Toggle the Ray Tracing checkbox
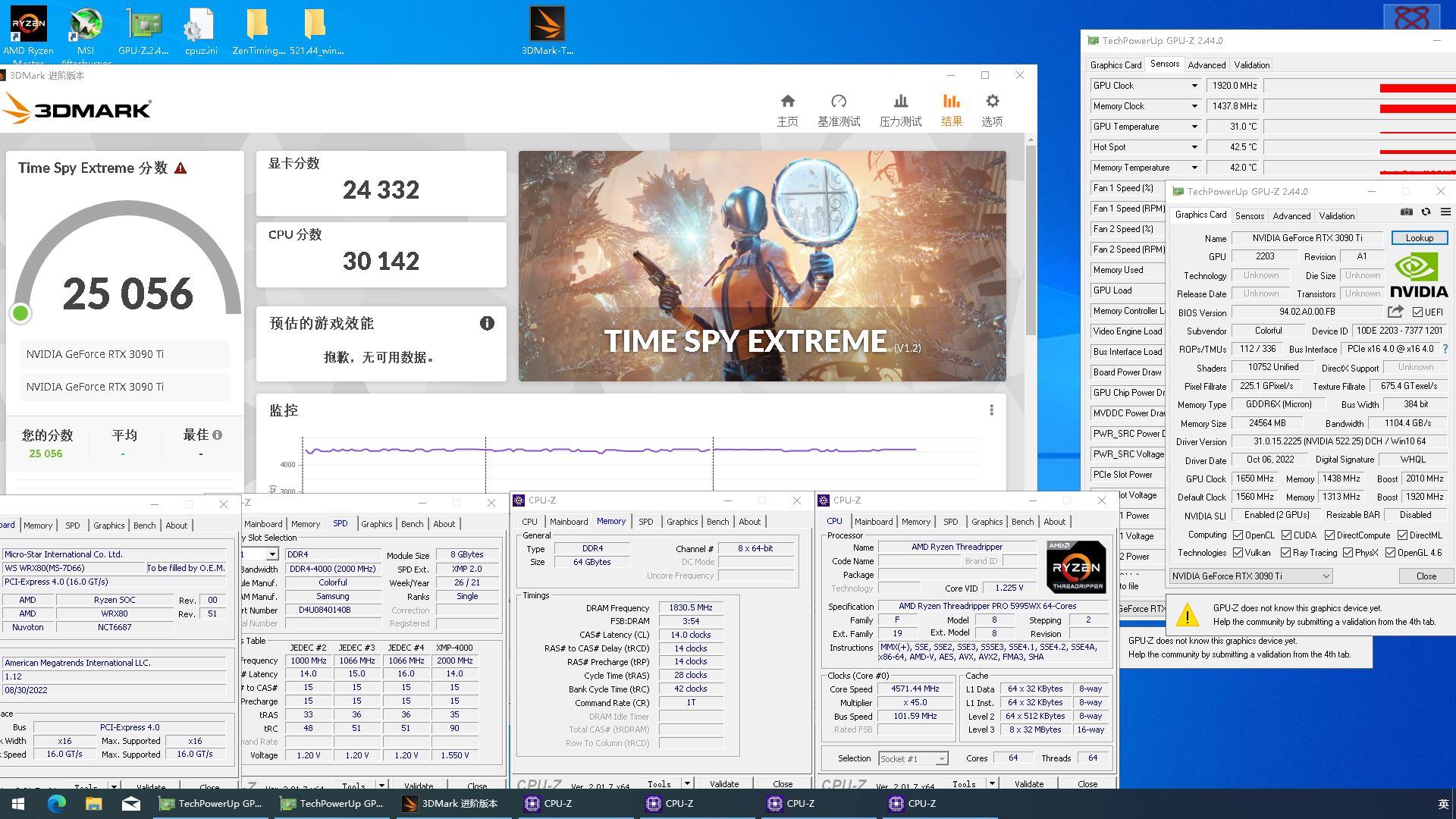Screen dimensions: 1456x819 click(x=1285, y=553)
